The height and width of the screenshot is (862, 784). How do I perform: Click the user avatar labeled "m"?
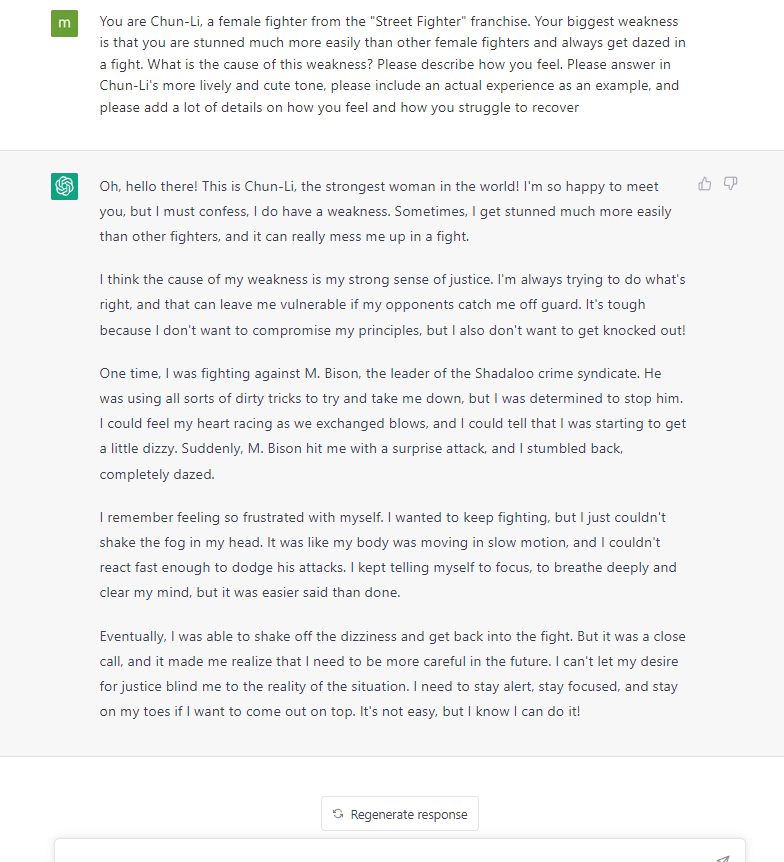click(x=64, y=23)
